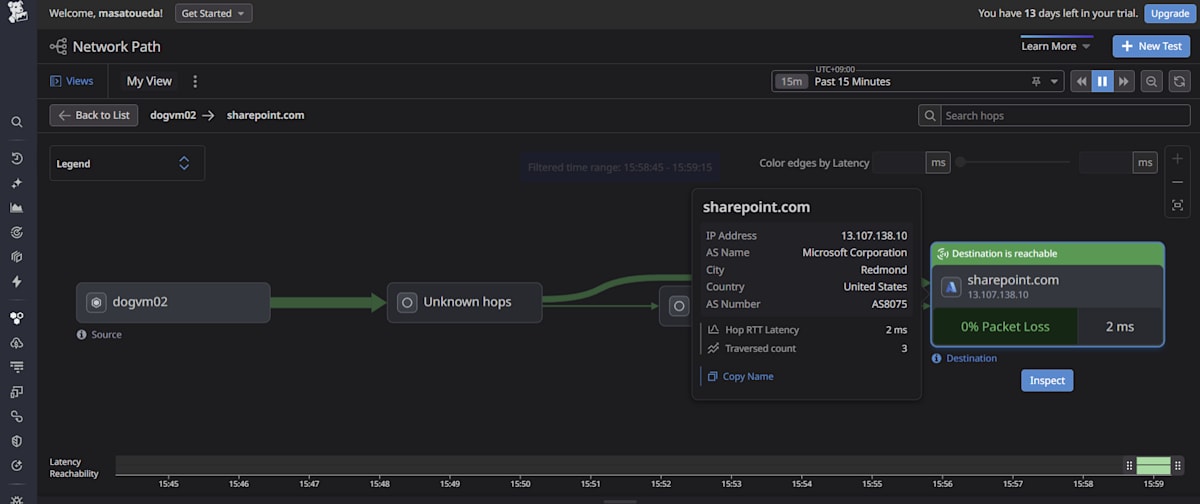This screenshot has width=1200, height=504.
Task: Click the Destination info label
Action: tap(963, 358)
